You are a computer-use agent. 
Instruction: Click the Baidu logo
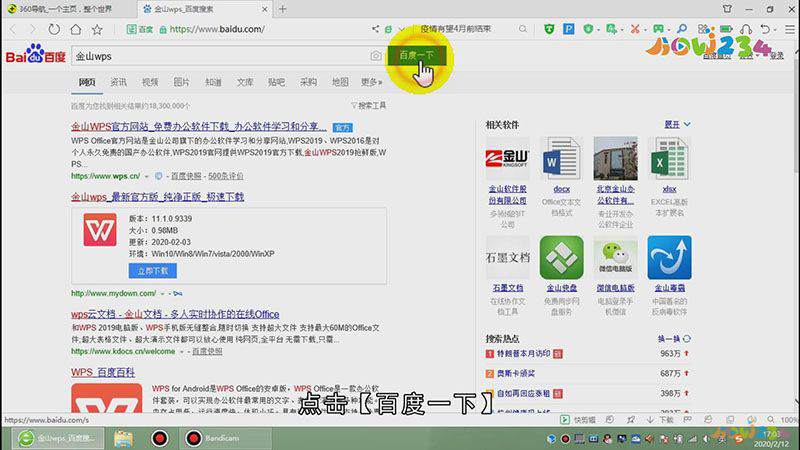click(x=36, y=54)
